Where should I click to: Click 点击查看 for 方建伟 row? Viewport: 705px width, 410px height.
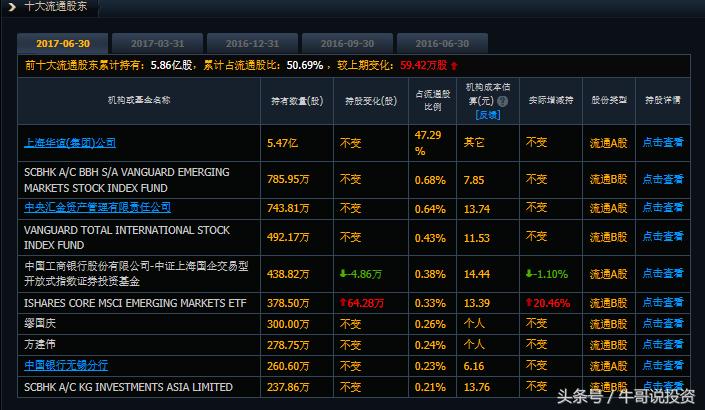663,344
